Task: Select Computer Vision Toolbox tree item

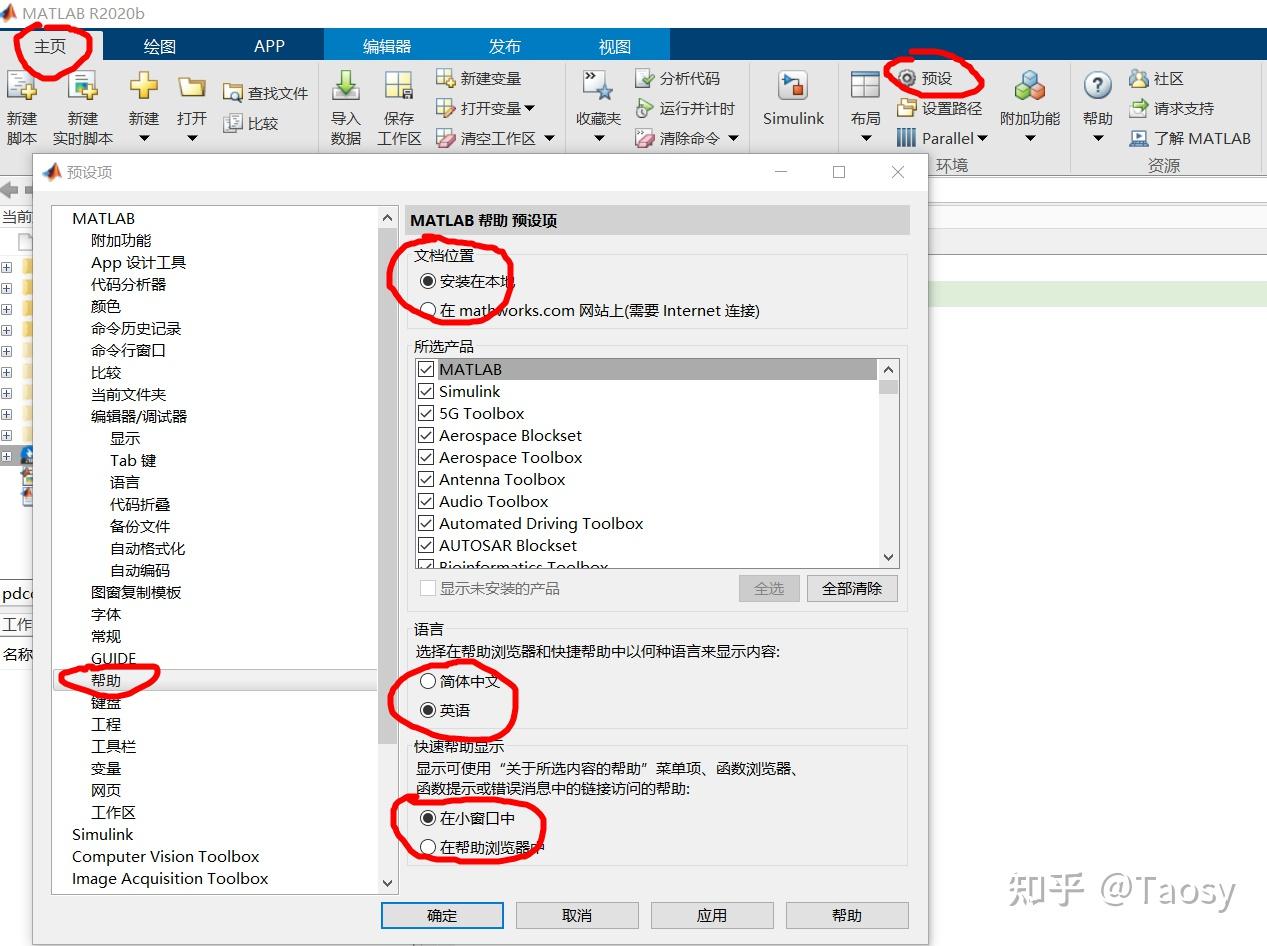Action: pyautogui.click(x=165, y=856)
